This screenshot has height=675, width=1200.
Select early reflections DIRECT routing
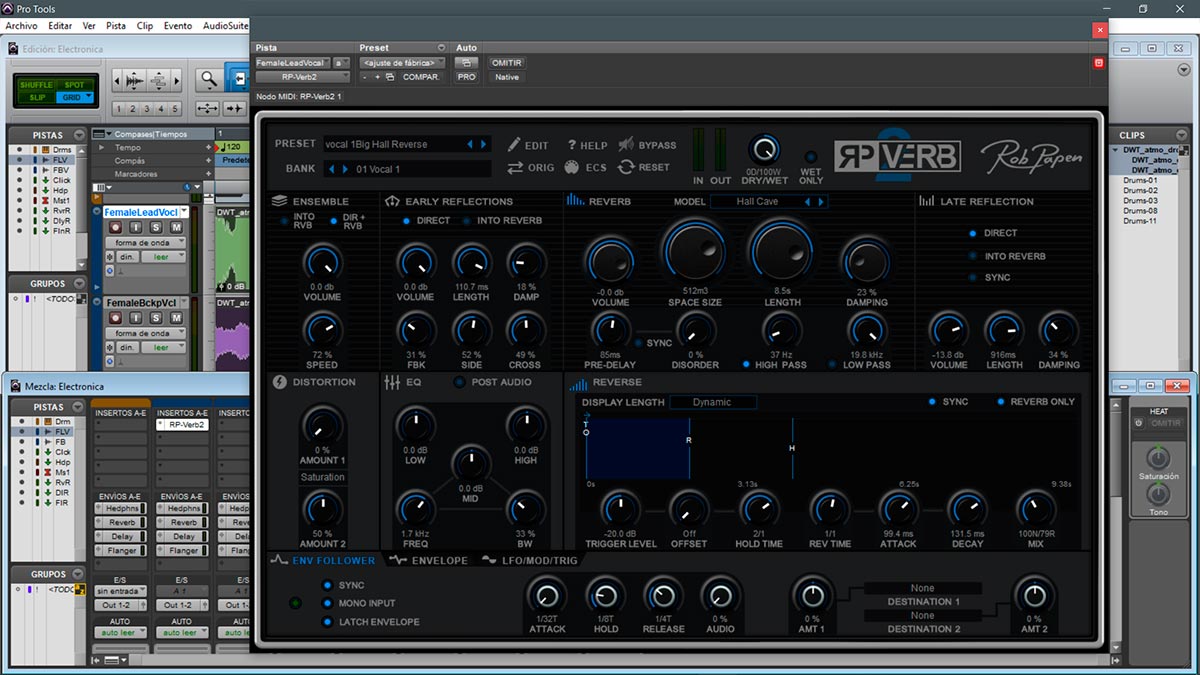coord(407,221)
